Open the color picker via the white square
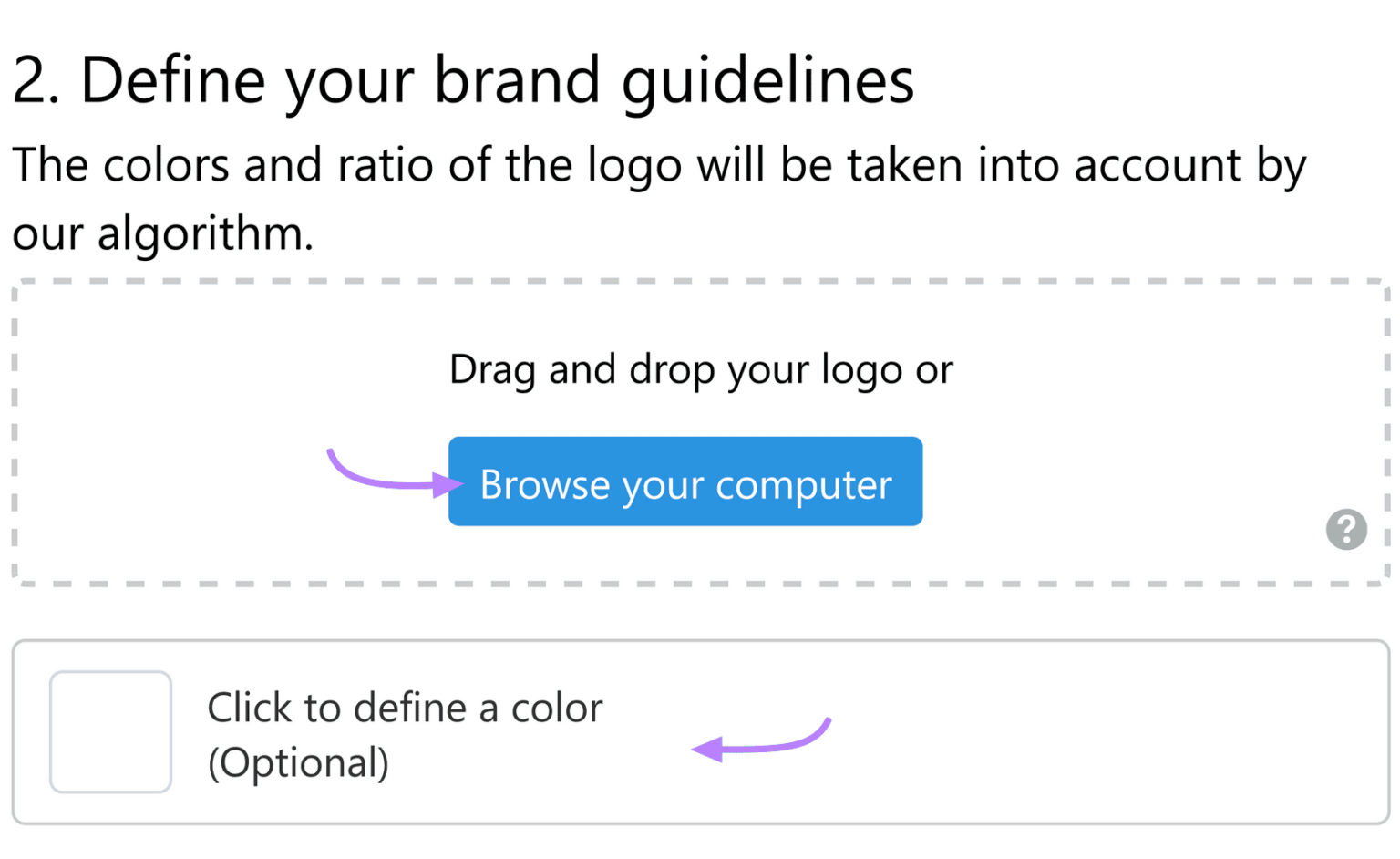Viewport: 1400px width, 859px height. coord(109,730)
